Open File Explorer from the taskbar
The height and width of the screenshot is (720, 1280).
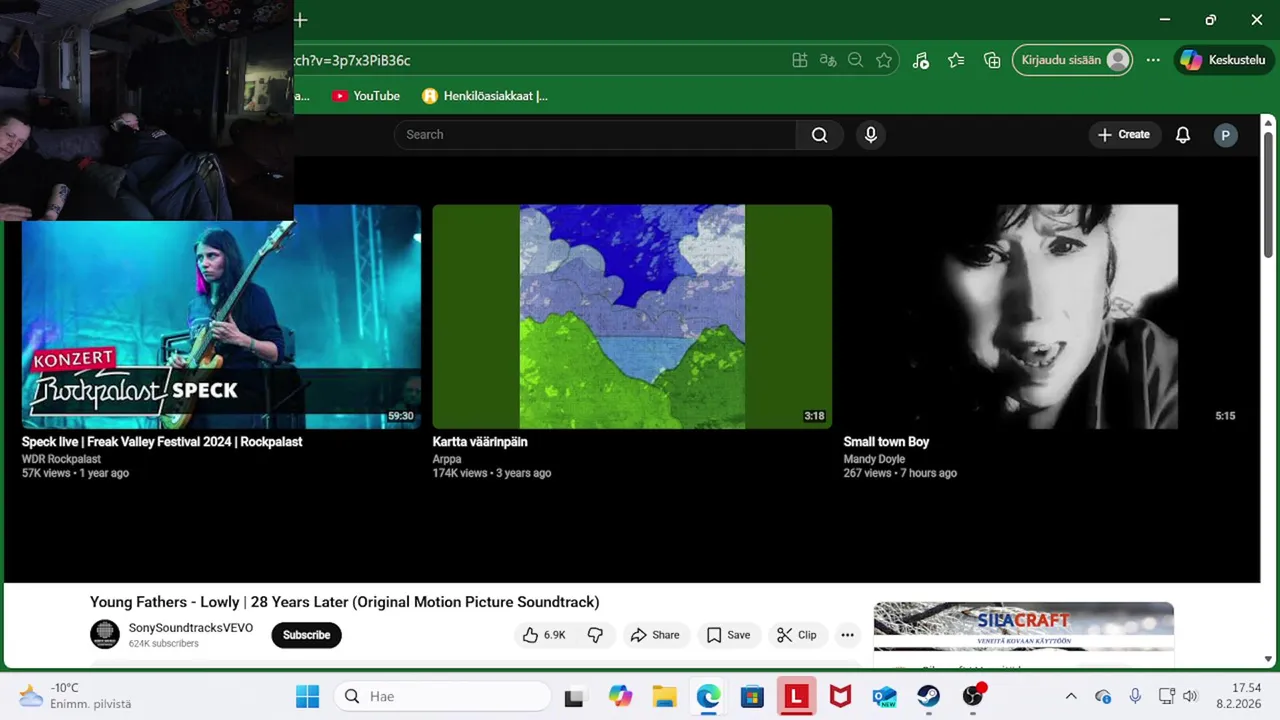pos(664,696)
